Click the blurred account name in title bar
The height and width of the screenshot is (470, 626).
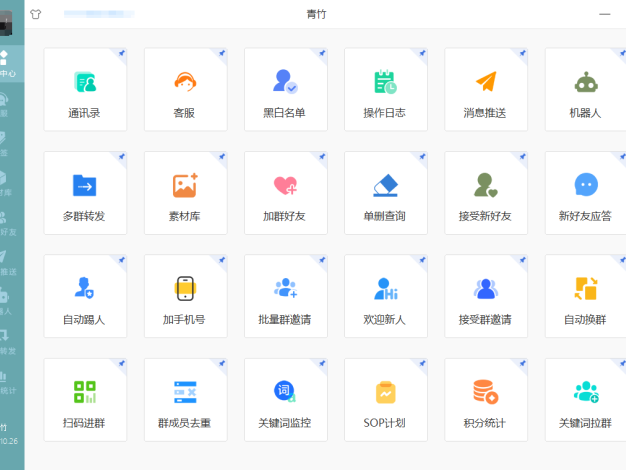(x=99, y=14)
